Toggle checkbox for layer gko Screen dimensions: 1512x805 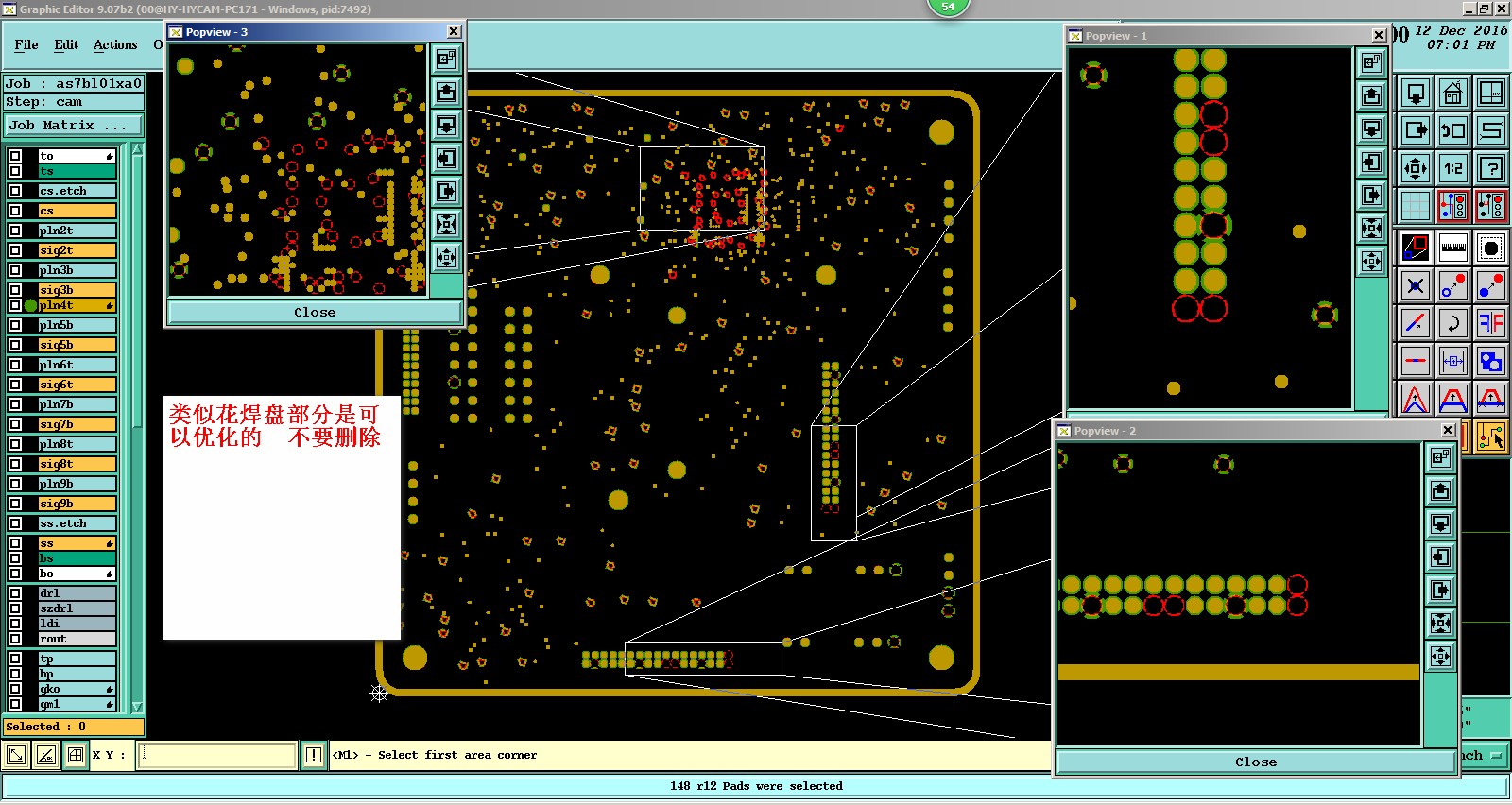15,689
